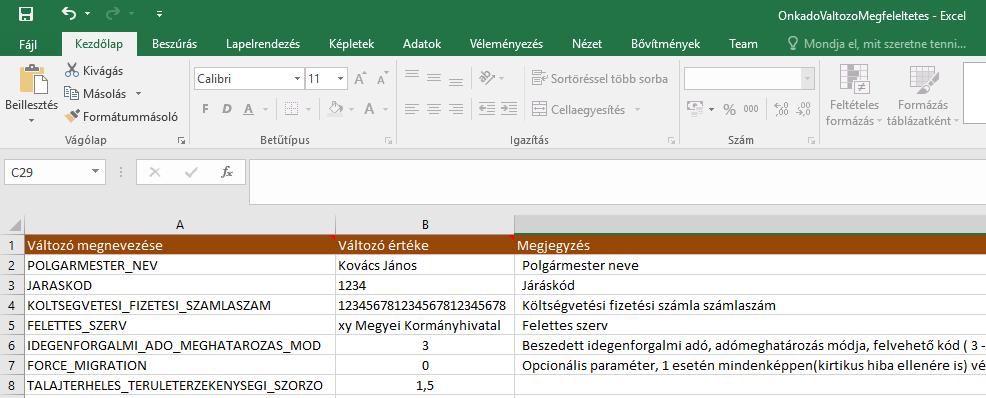Click the accounting currency format icon
986x398 pixels.
click(694, 108)
